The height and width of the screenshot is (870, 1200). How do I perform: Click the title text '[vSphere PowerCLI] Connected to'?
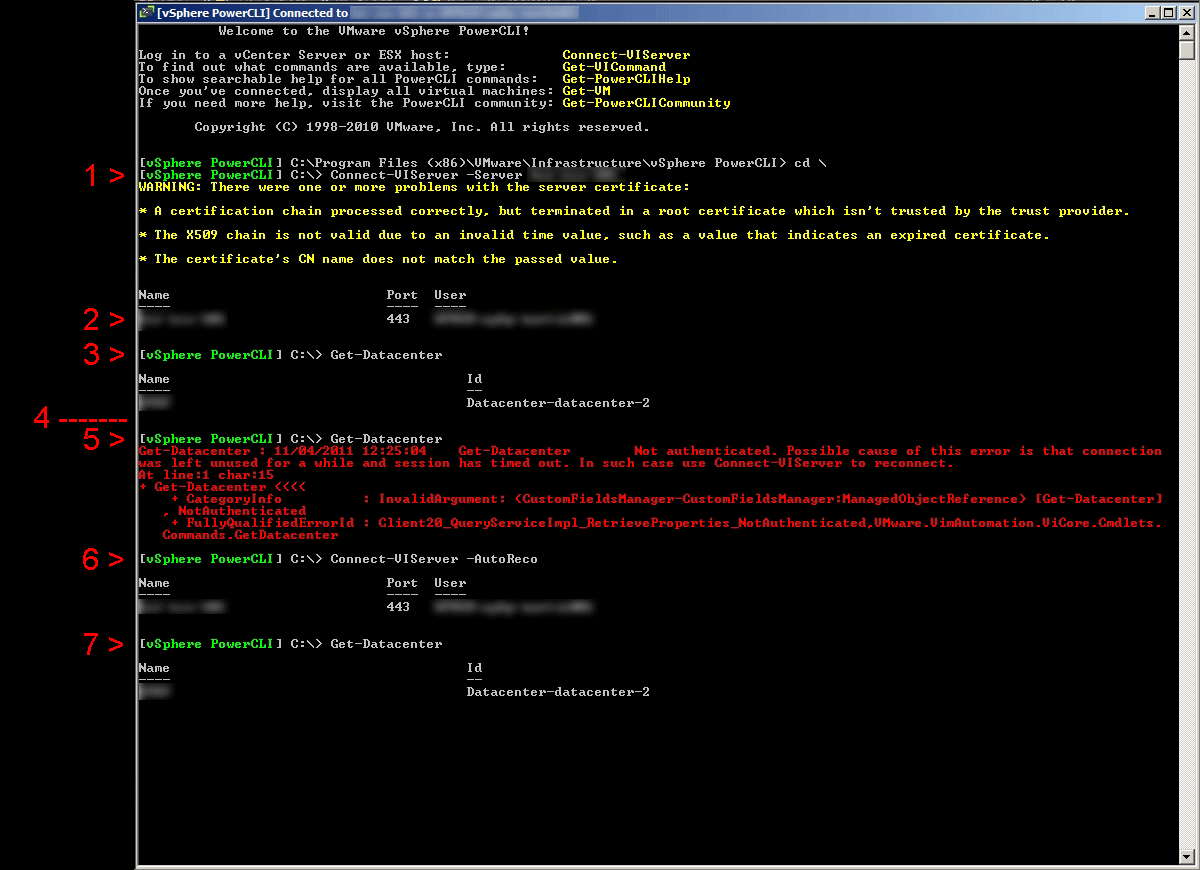252,13
